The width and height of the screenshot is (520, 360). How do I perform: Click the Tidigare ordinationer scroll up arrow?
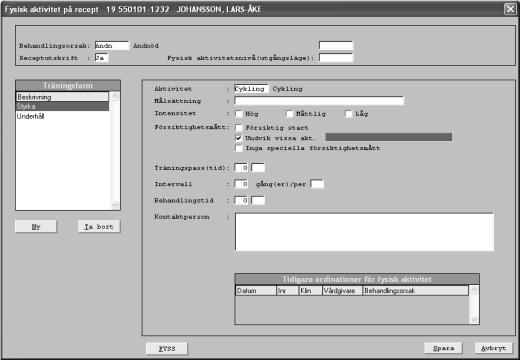(x=474, y=290)
